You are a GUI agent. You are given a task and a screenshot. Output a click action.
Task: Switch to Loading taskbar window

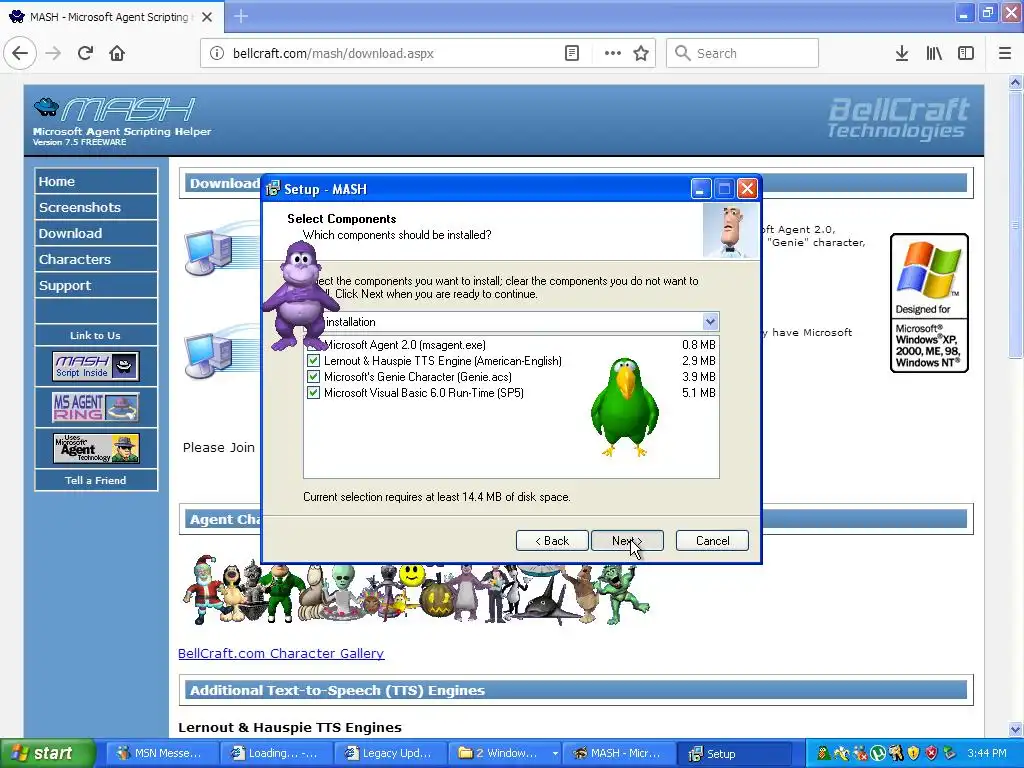click(275, 753)
